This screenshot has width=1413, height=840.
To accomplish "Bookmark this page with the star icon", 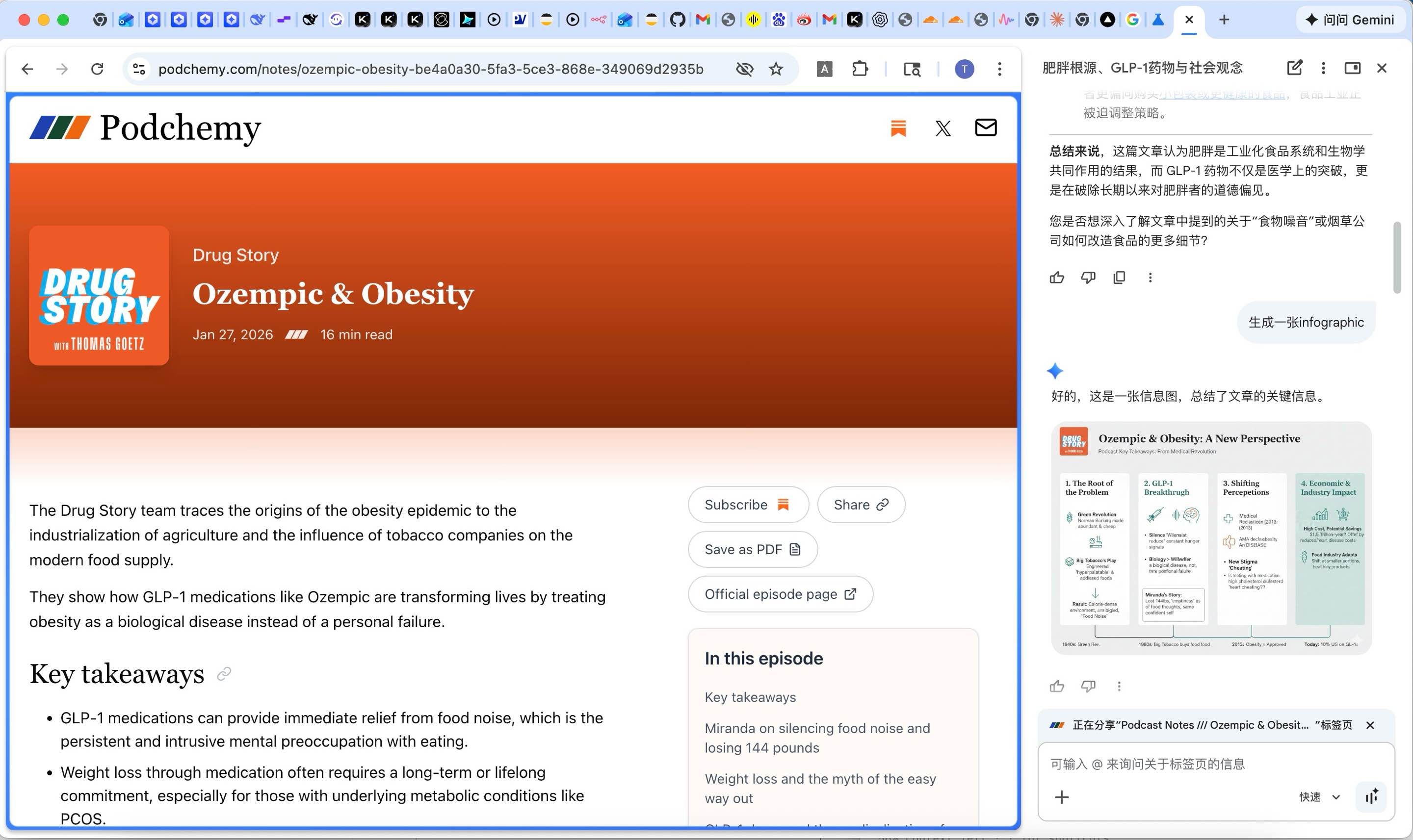I will tap(776, 69).
